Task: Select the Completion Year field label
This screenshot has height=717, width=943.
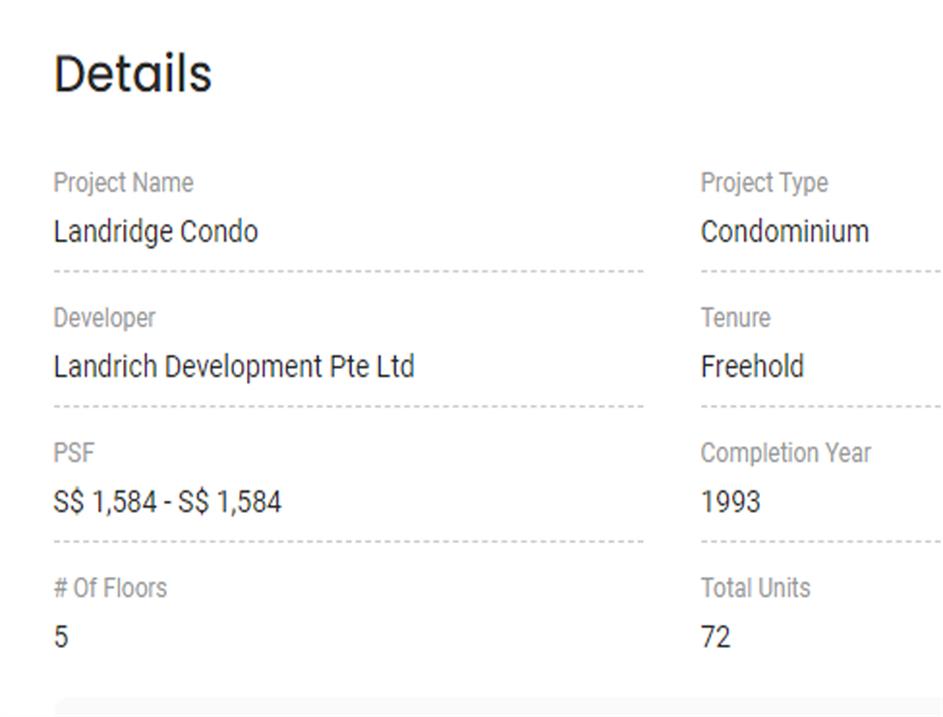Action: click(785, 453)
